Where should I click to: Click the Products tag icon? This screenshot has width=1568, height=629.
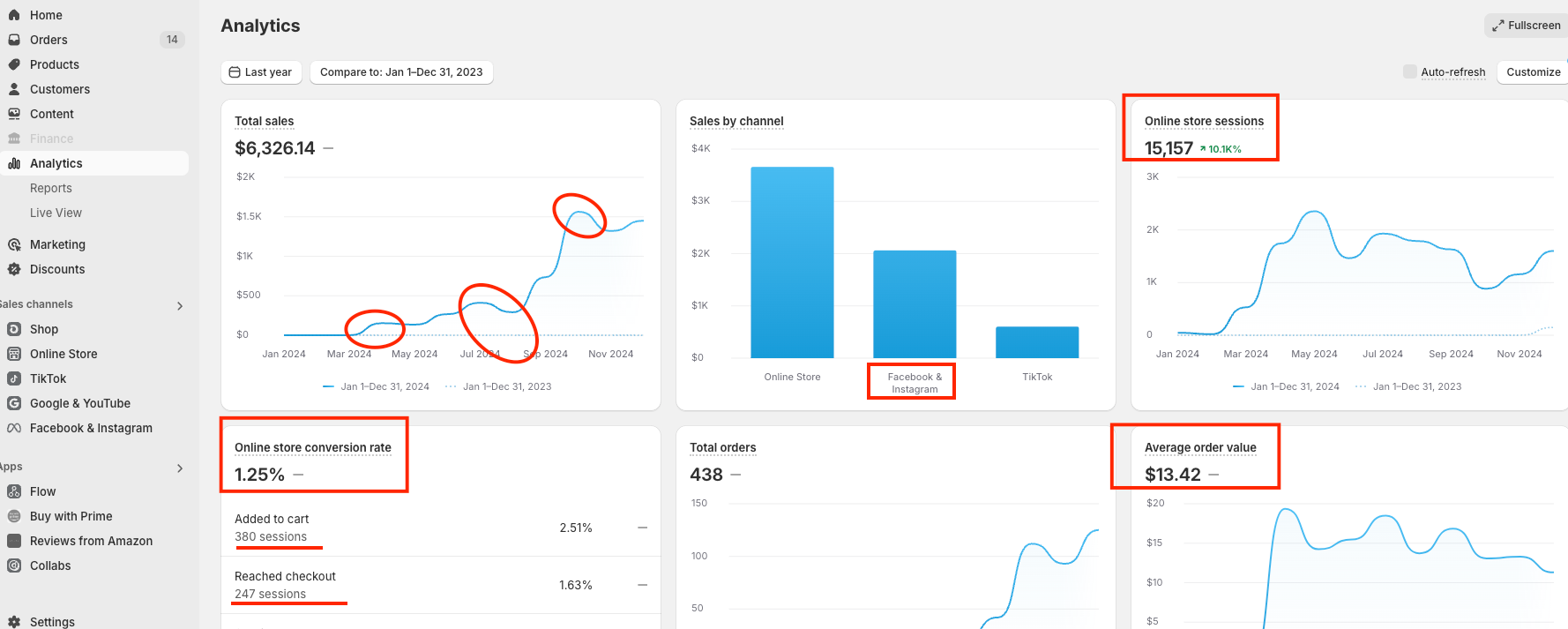(x=14, y=64)
